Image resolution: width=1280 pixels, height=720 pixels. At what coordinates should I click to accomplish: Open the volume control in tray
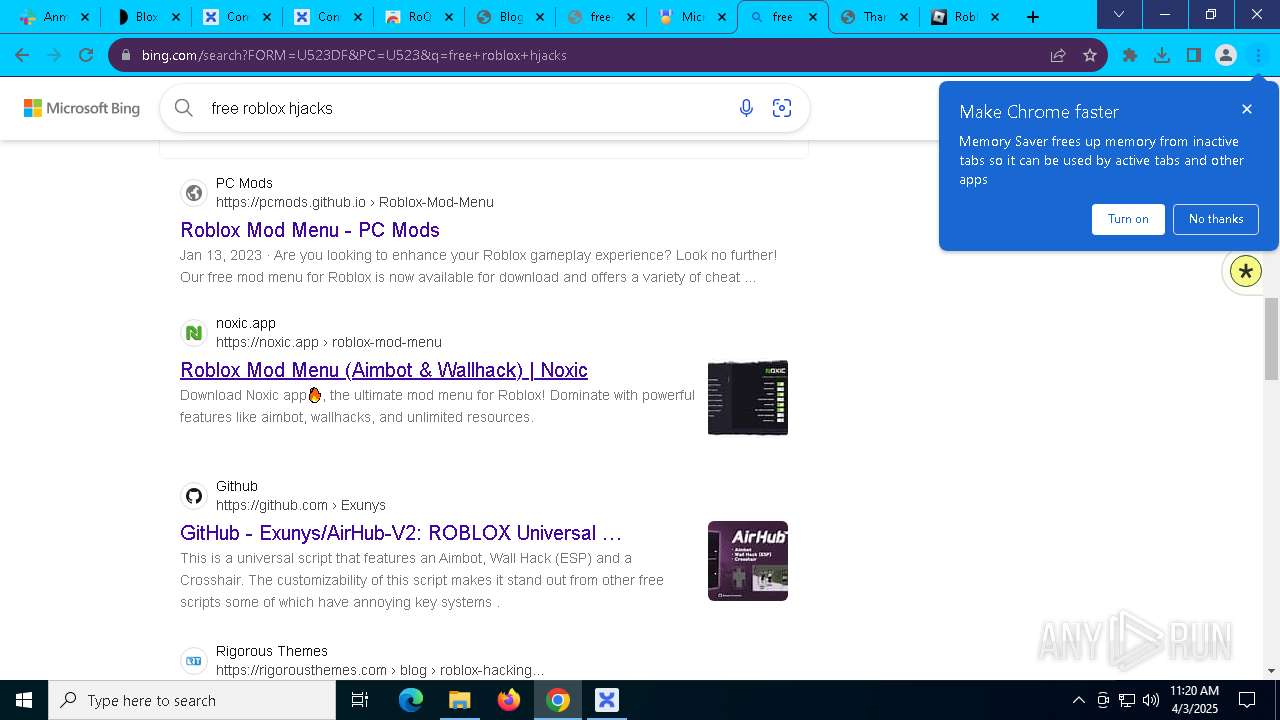pyautogui.click(x=1151, y=700)
